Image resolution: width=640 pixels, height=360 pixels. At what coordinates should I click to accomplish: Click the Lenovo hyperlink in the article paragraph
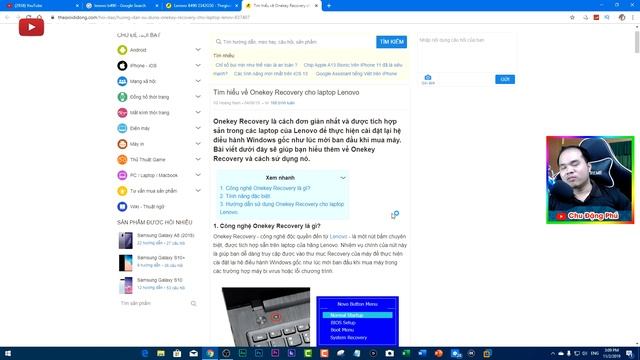pos(338,236)
